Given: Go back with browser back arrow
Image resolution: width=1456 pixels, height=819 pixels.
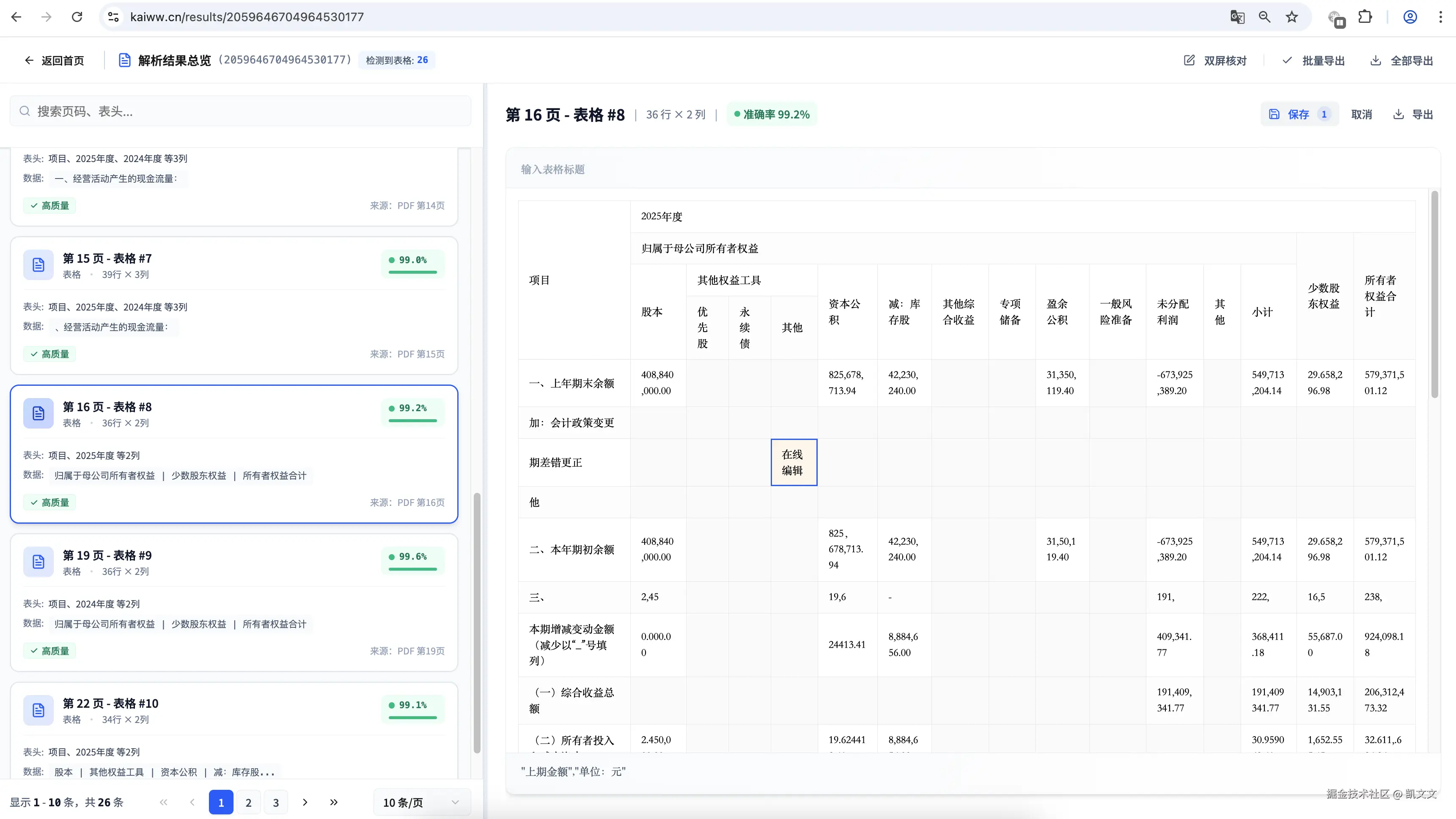Looking at the screenshot, I should point(16,17).
